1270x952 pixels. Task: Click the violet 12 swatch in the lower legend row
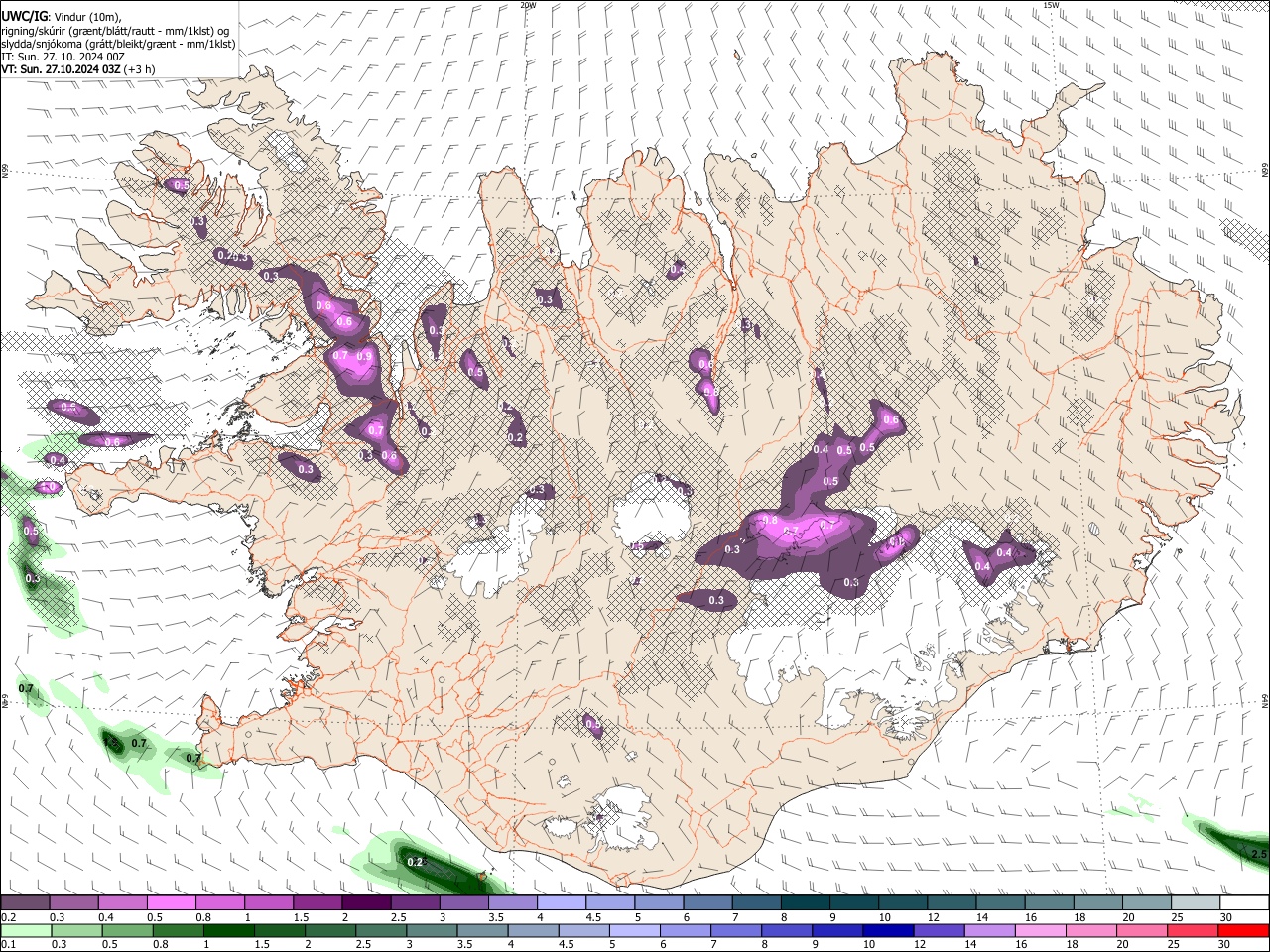939,930
